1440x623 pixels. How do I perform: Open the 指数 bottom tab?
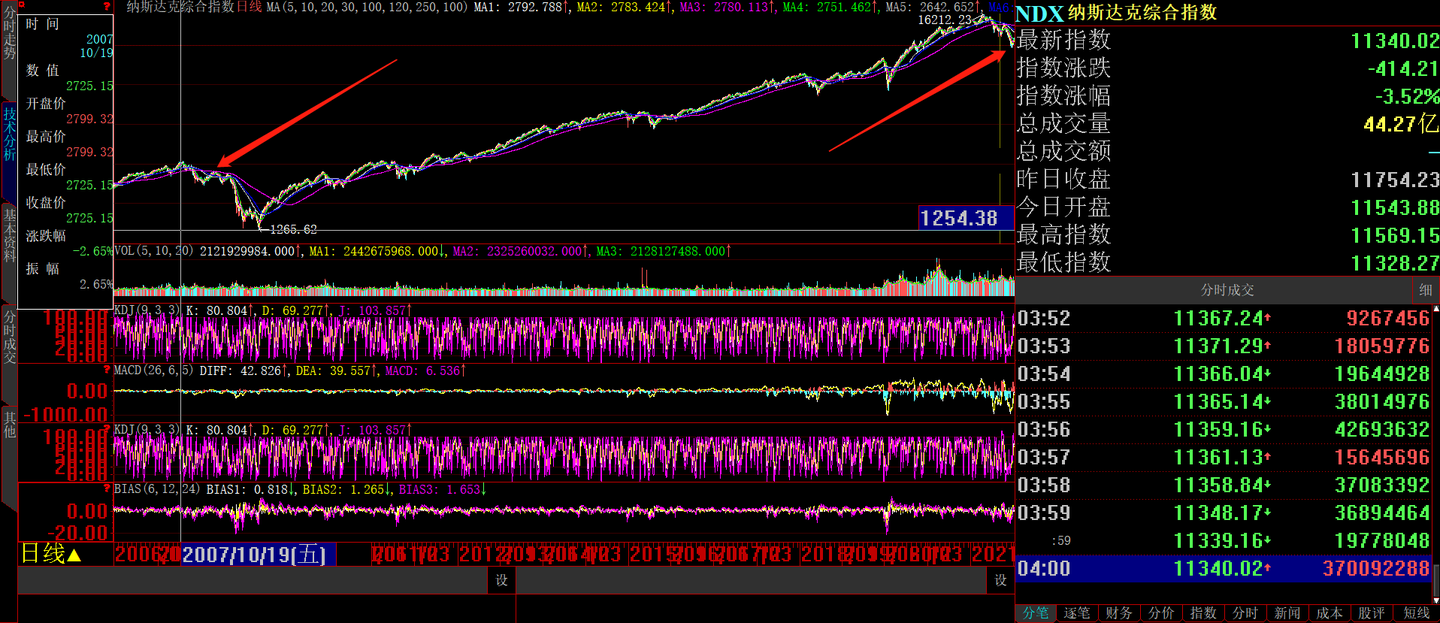1203,613
